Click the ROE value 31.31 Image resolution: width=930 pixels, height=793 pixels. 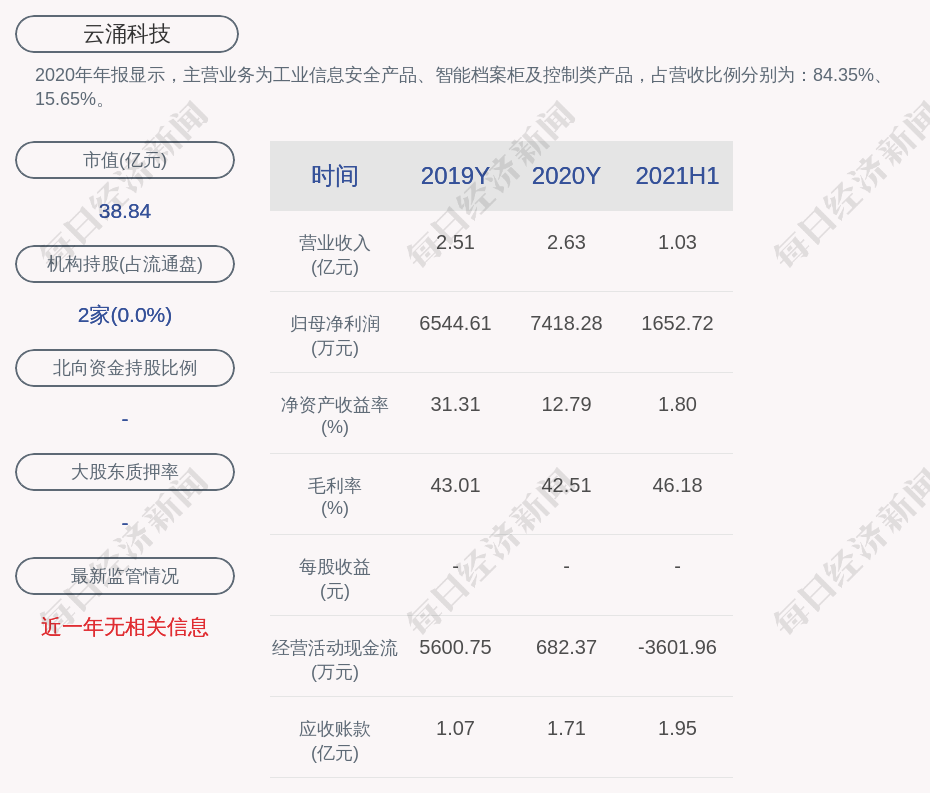click(455, 405)
